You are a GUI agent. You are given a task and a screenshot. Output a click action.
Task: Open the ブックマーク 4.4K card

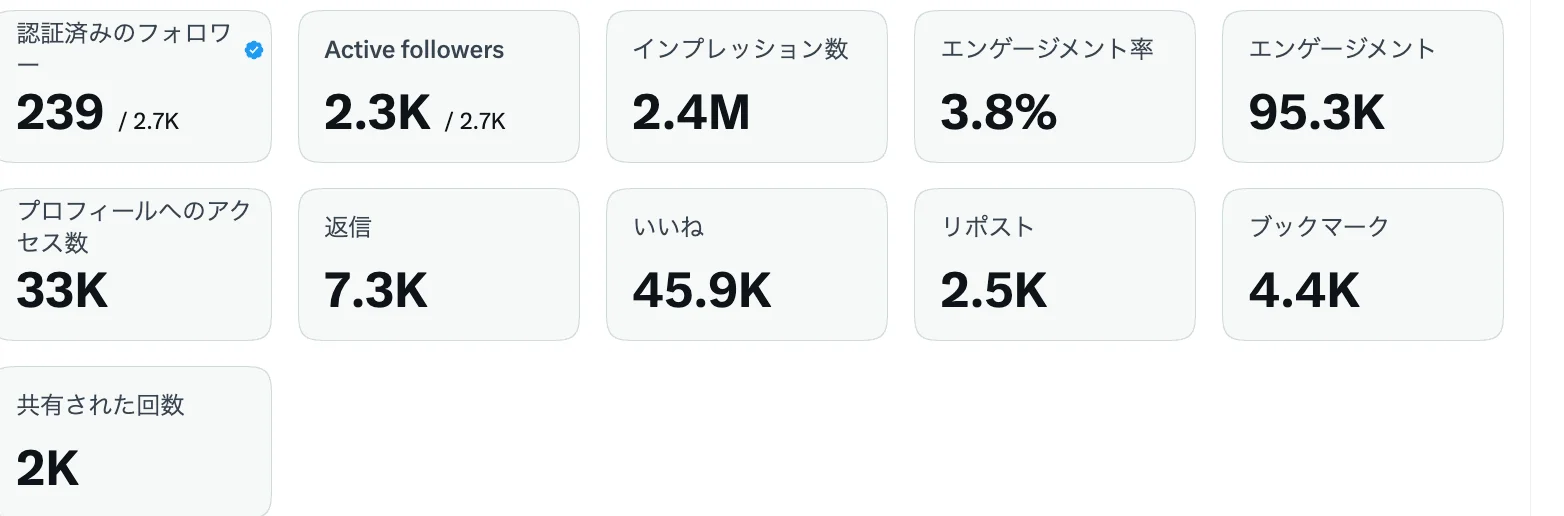pos(1363,264)
